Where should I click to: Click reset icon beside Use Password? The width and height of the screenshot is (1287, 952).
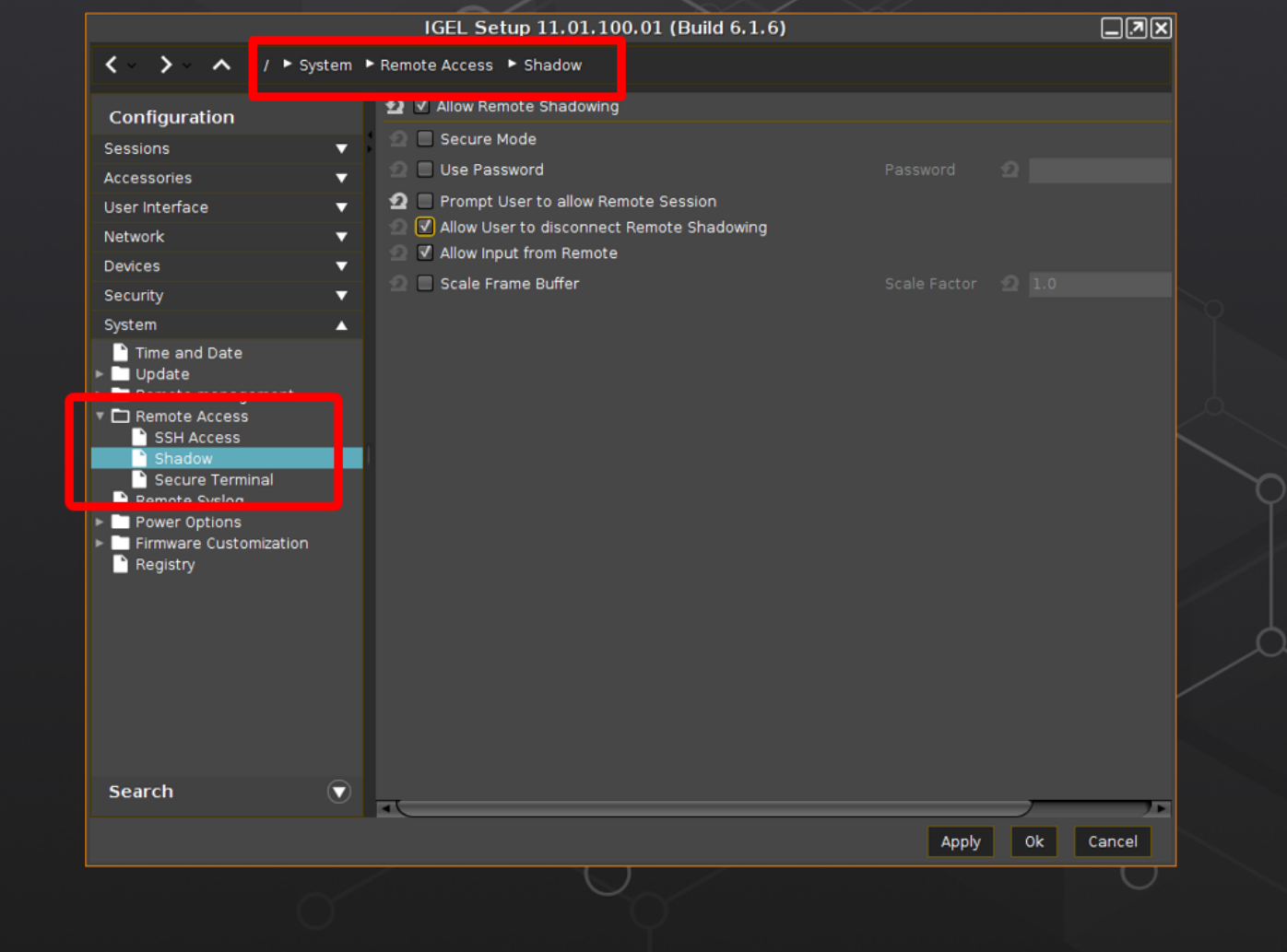coord(398,170)
